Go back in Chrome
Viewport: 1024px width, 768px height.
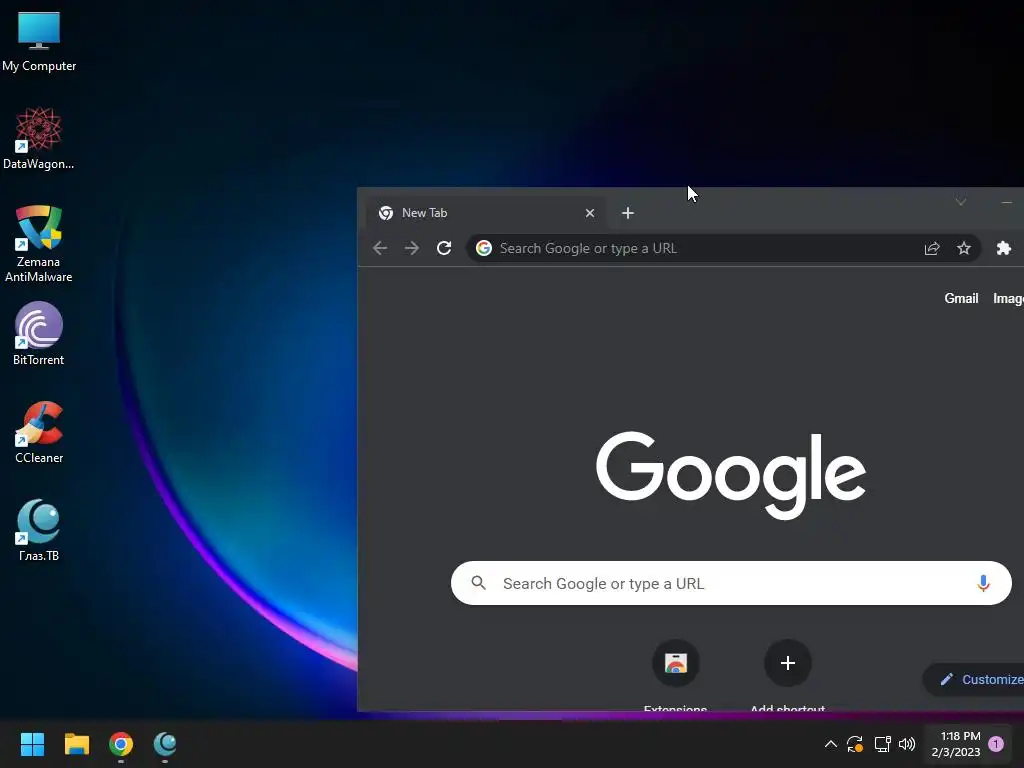pos(380,248)
